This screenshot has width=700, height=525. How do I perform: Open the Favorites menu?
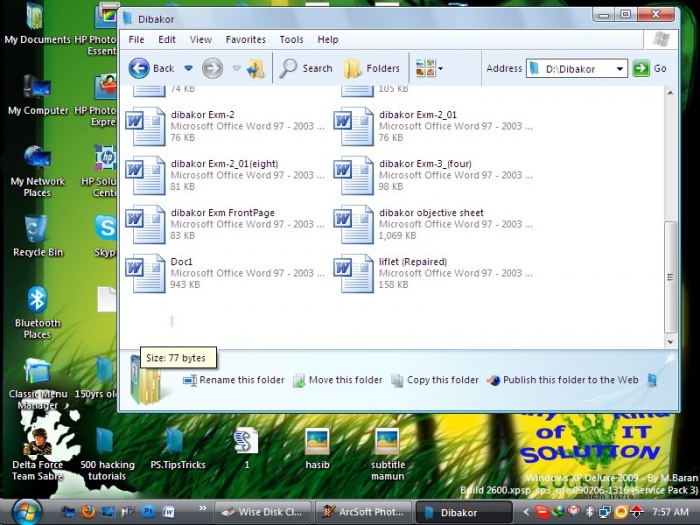click(245, 40)
